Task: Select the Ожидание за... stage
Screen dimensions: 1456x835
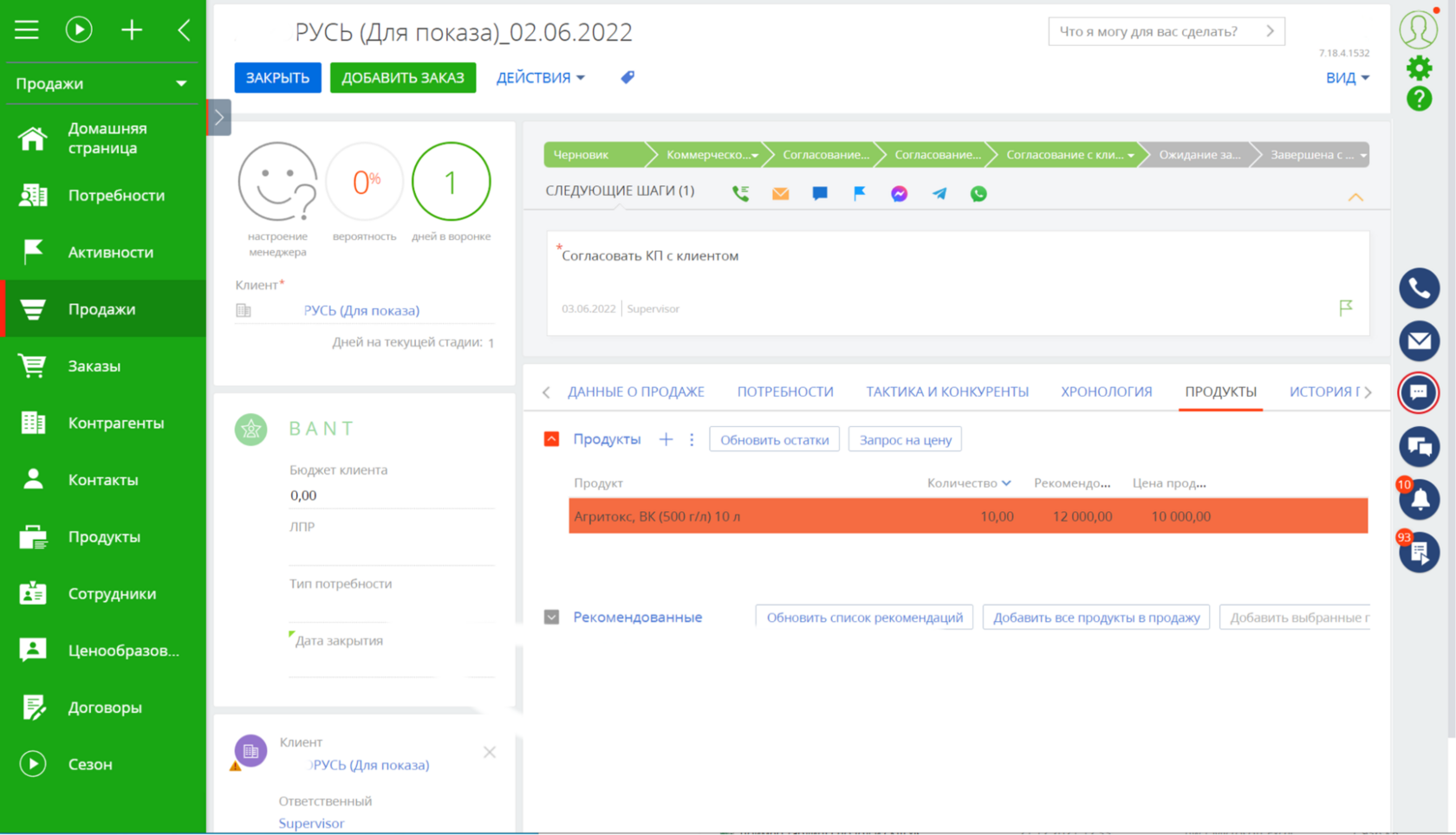Action: tap(1199, 154)
